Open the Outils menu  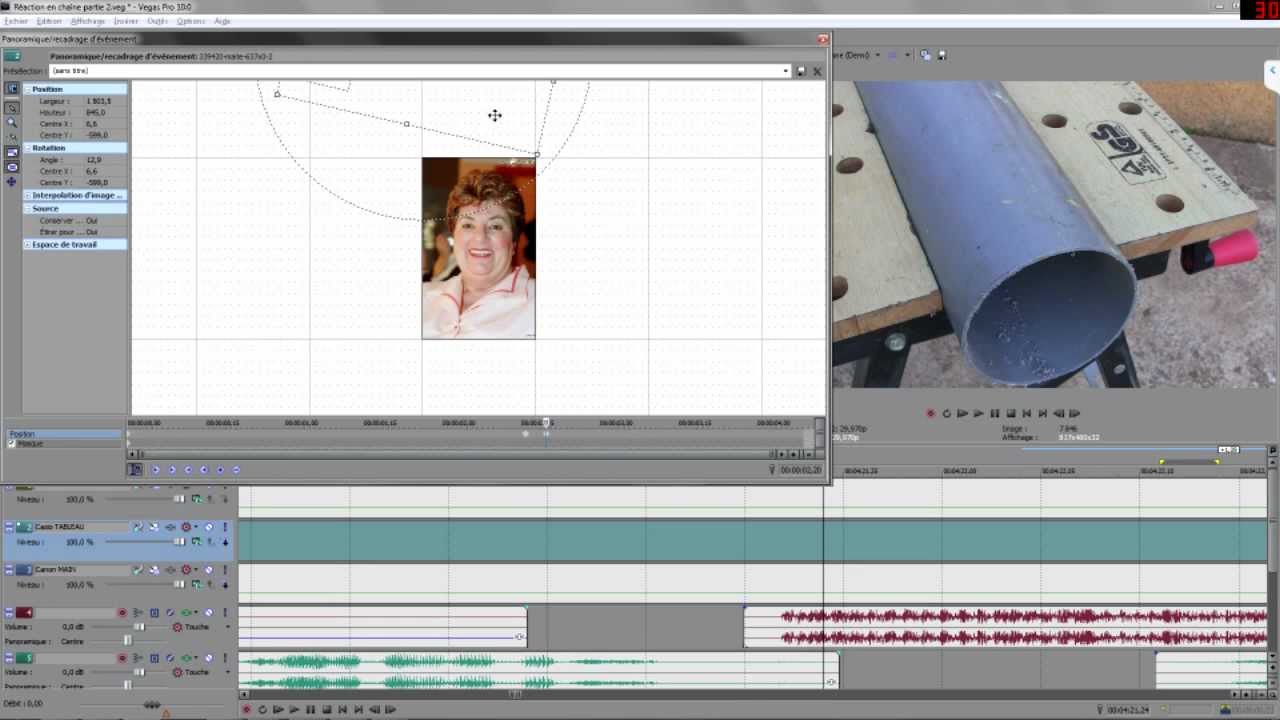coord(157,21)
